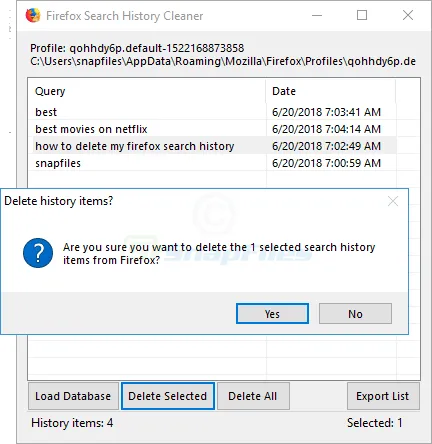The height and width of the screenshot is (444, 432).
Task: Click the 'History items: 4' status text
Action: pyautogui.click(x=72, y=423)
